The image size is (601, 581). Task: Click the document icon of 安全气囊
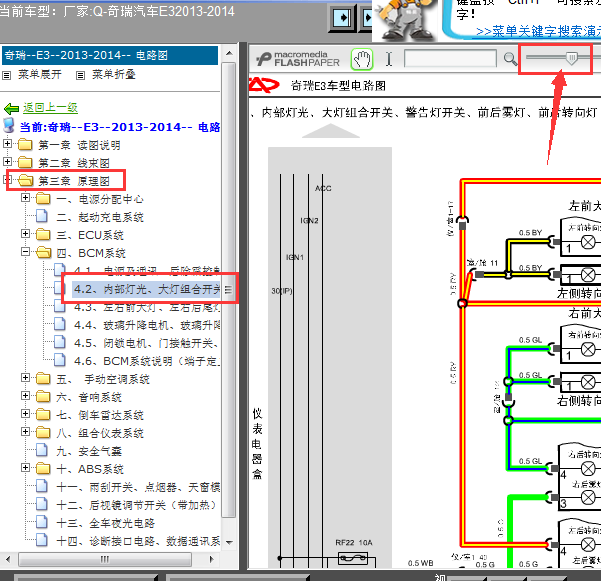tap(41, 451)
